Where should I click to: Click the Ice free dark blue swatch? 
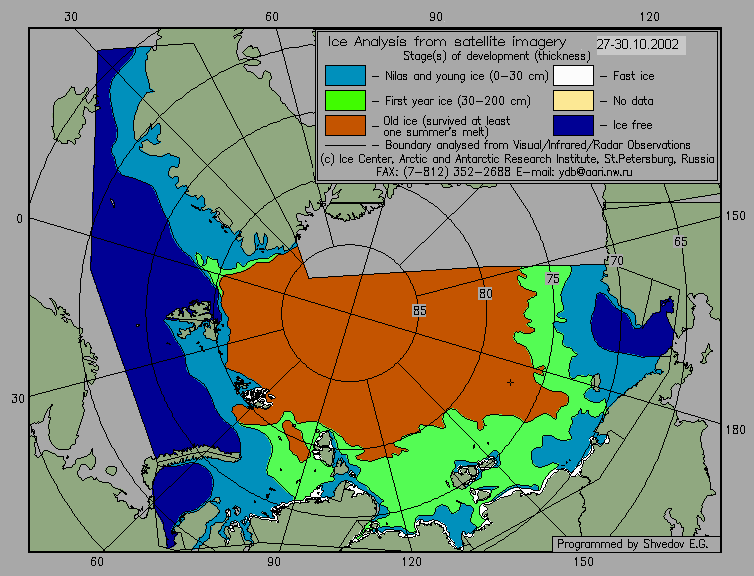tap(573, 125)
